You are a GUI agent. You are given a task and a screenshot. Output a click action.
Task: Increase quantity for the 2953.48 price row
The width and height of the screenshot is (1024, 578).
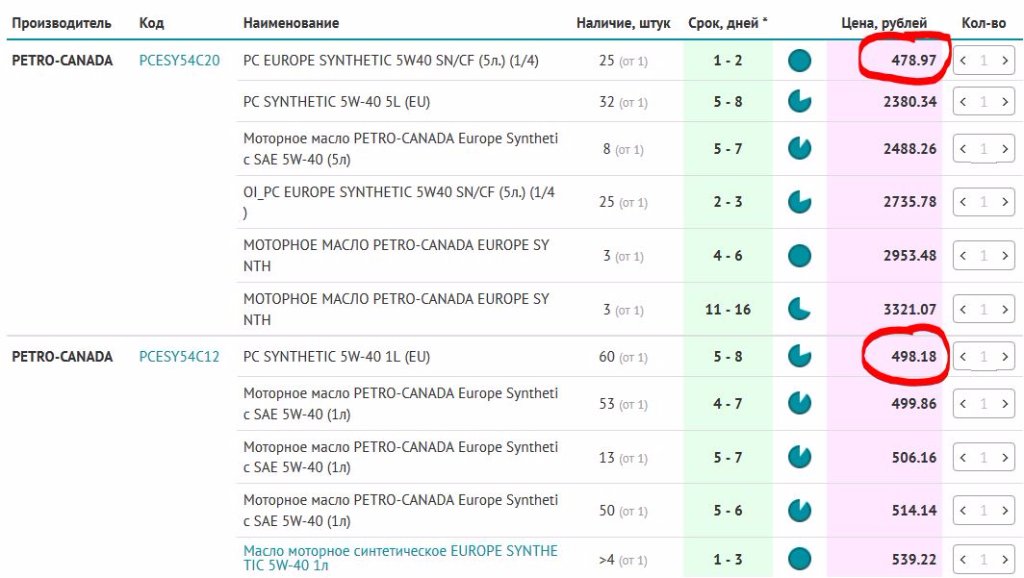(1005, 255)
